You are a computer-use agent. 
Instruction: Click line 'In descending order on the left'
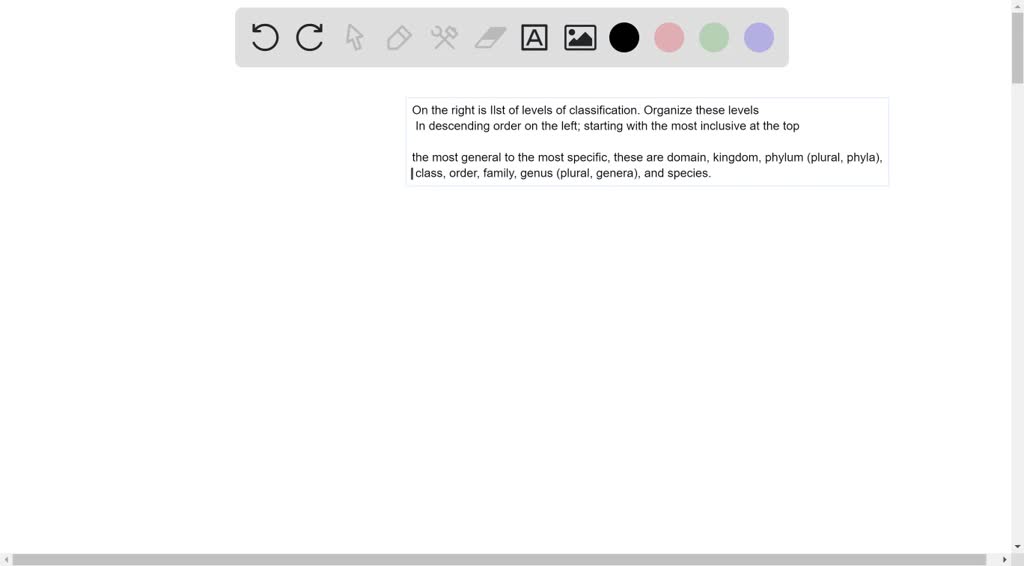(x=607, y=126)
